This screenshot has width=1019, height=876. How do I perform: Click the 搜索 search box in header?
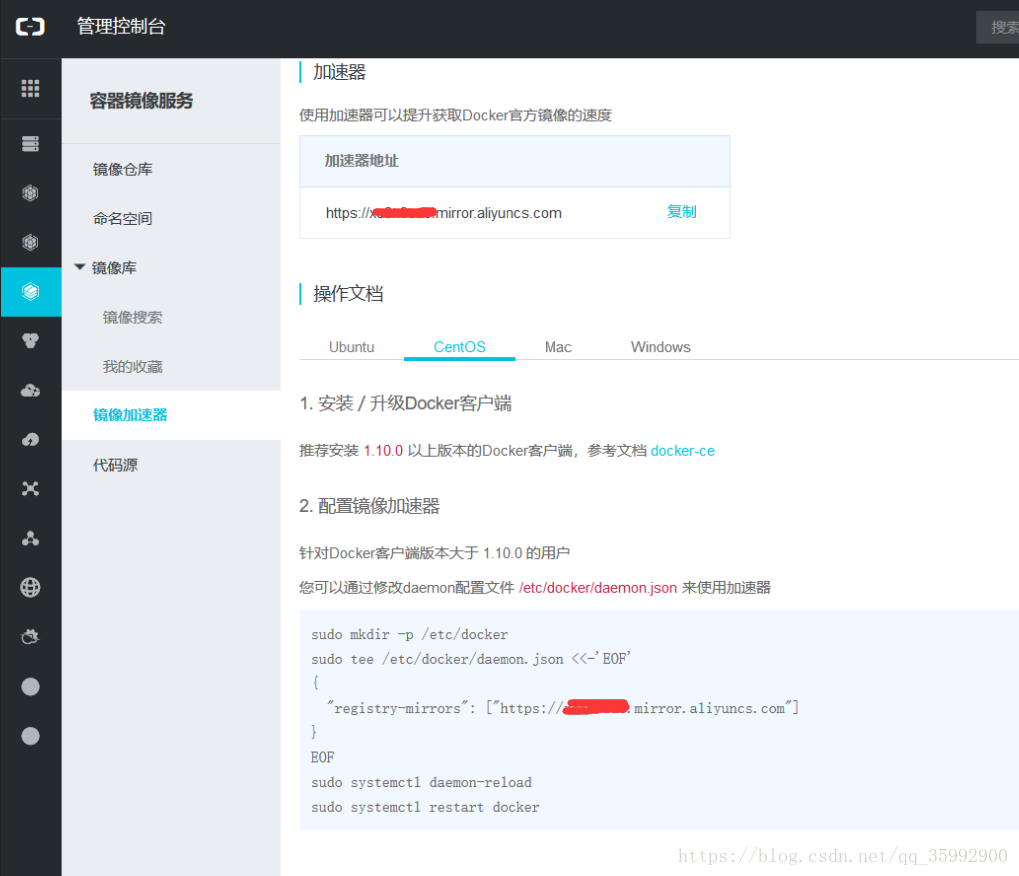click(998, 27)
